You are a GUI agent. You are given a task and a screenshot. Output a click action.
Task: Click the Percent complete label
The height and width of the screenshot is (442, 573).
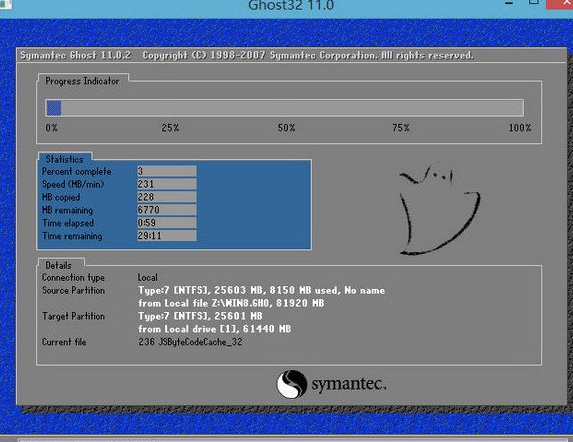point(77,171)
